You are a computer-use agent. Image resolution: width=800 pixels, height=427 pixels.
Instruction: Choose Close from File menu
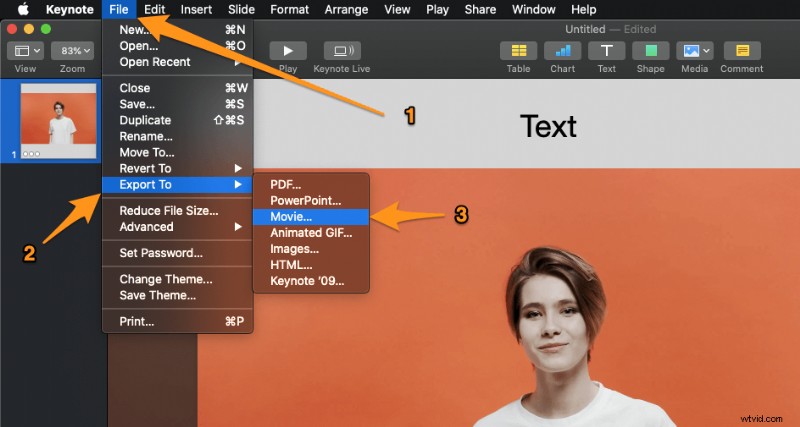click(178, 88)
